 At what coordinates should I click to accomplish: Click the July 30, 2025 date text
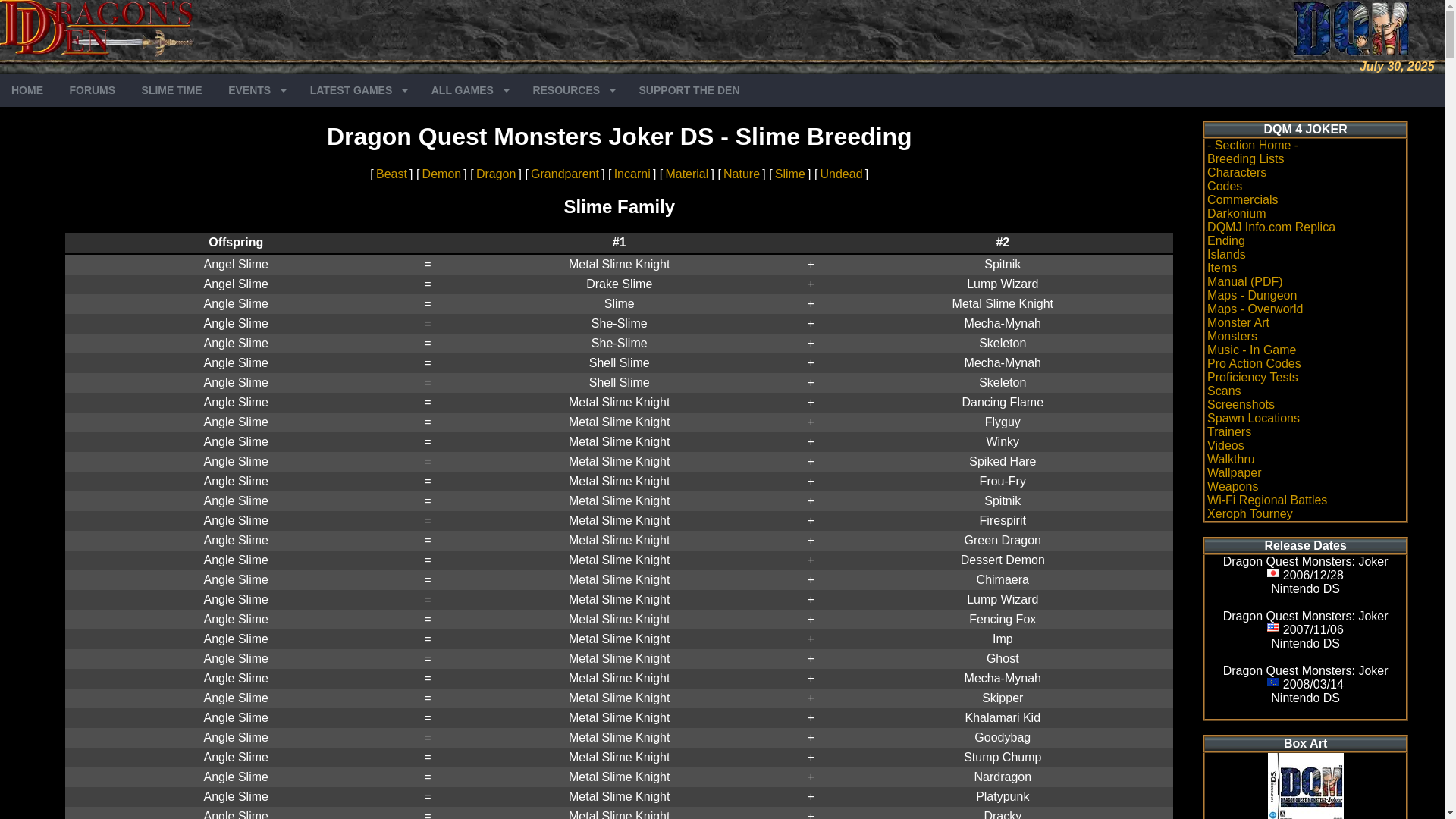click(1397, 67)
